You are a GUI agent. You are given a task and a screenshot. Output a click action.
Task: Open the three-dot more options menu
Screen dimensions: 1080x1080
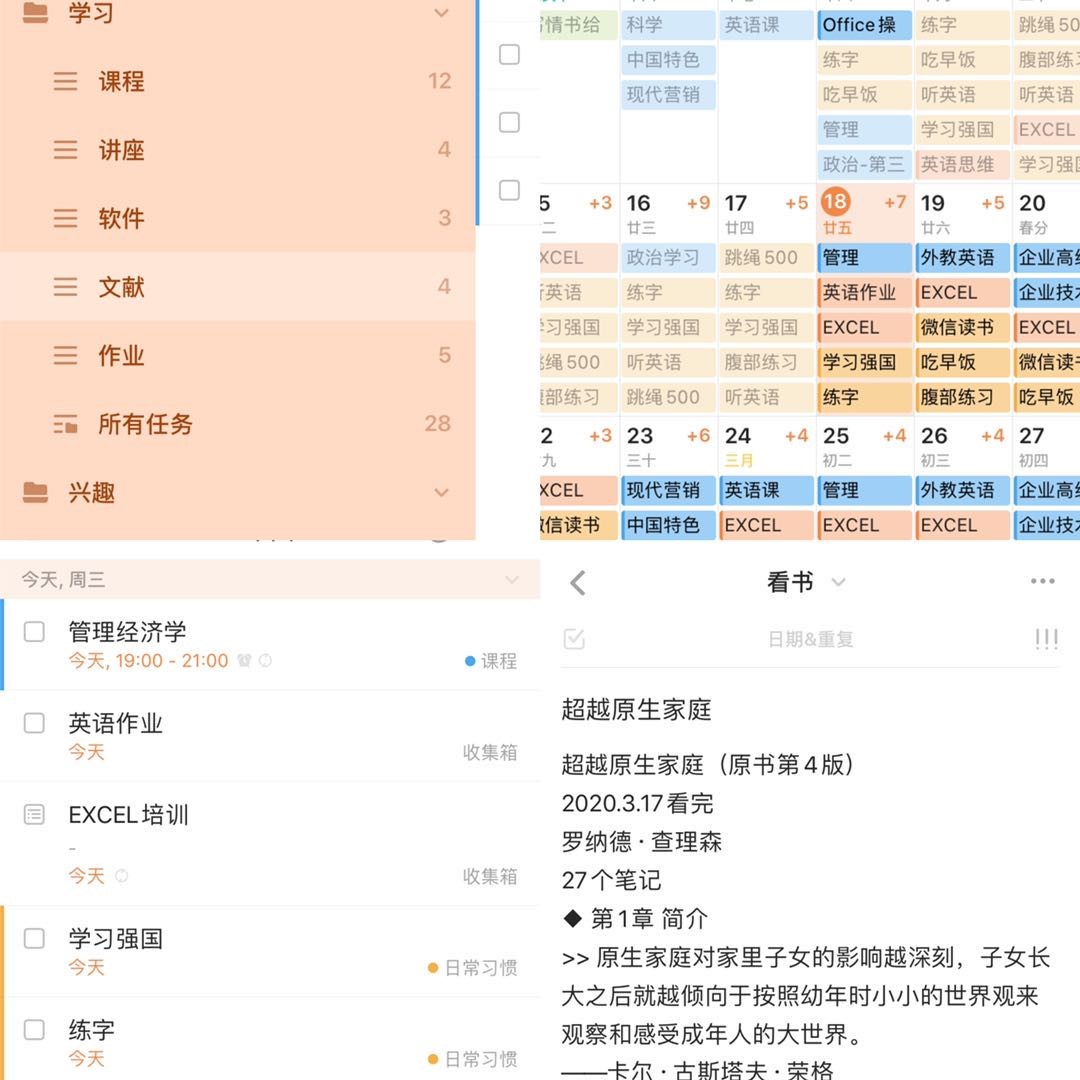click(1042, 582)
